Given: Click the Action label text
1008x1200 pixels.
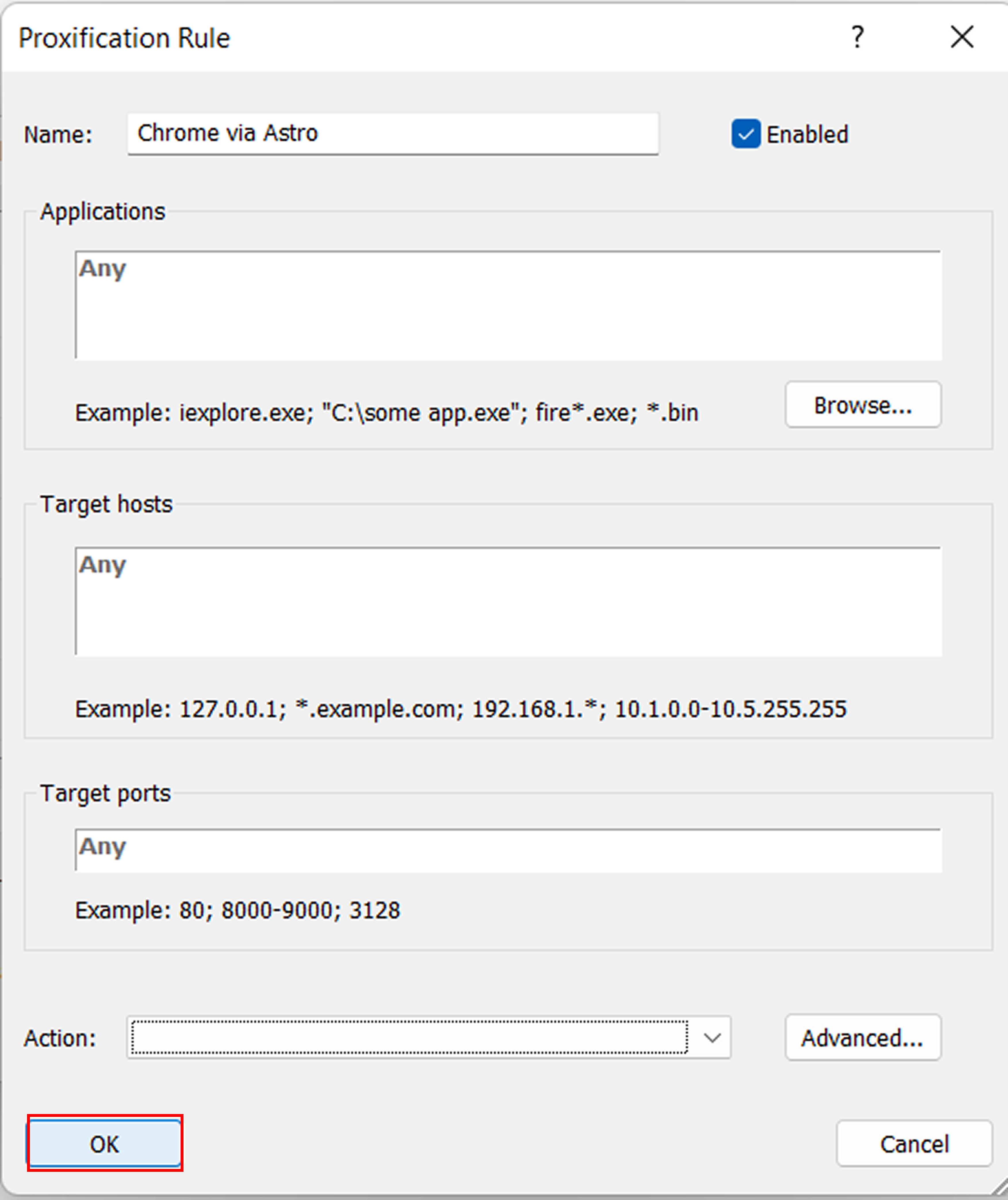Looking at the screenshot, I should tap(58, 1038).
